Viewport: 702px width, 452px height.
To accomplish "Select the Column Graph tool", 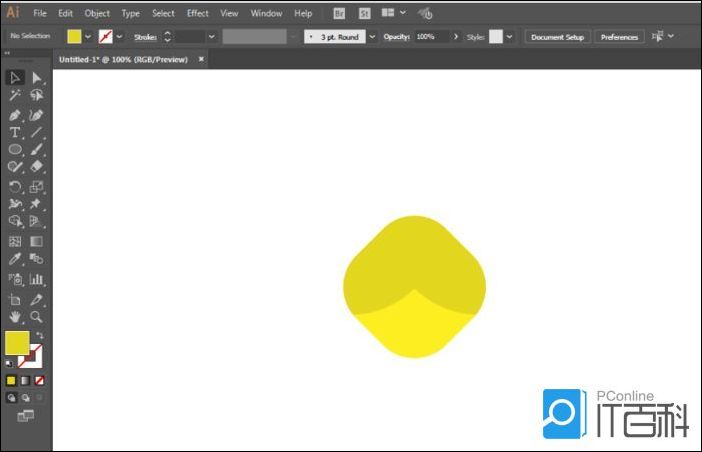I will click(x=37, y=280).
